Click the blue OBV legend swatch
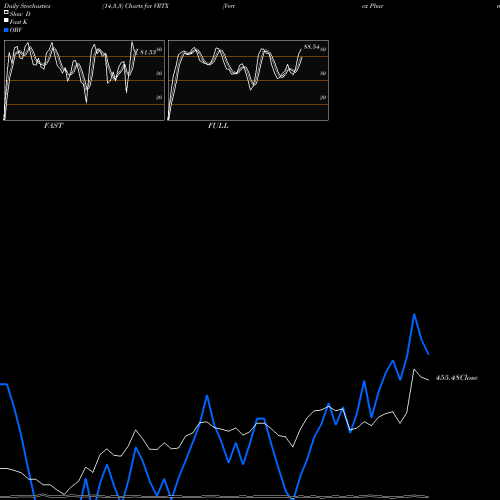The image size is (500, 500). click(6, 30)
